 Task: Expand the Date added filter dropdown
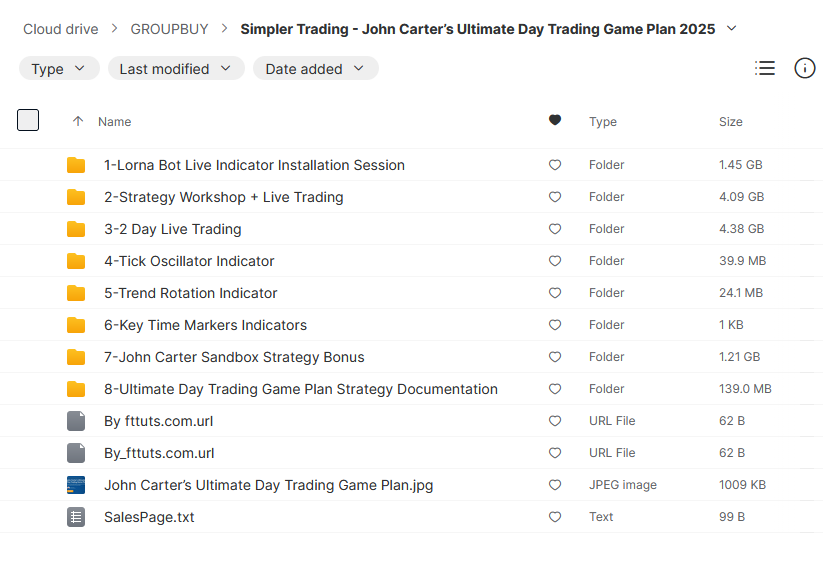pos(315,69)
